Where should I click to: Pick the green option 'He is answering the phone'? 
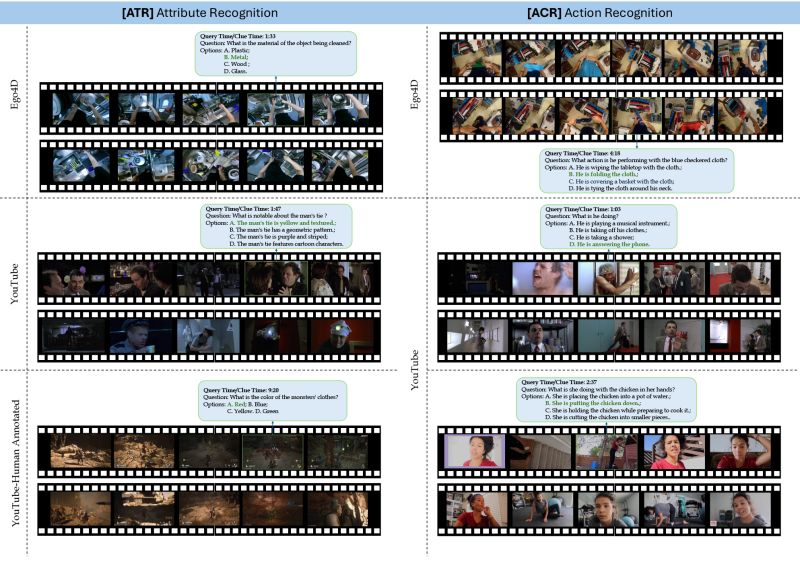coord(610,244)
